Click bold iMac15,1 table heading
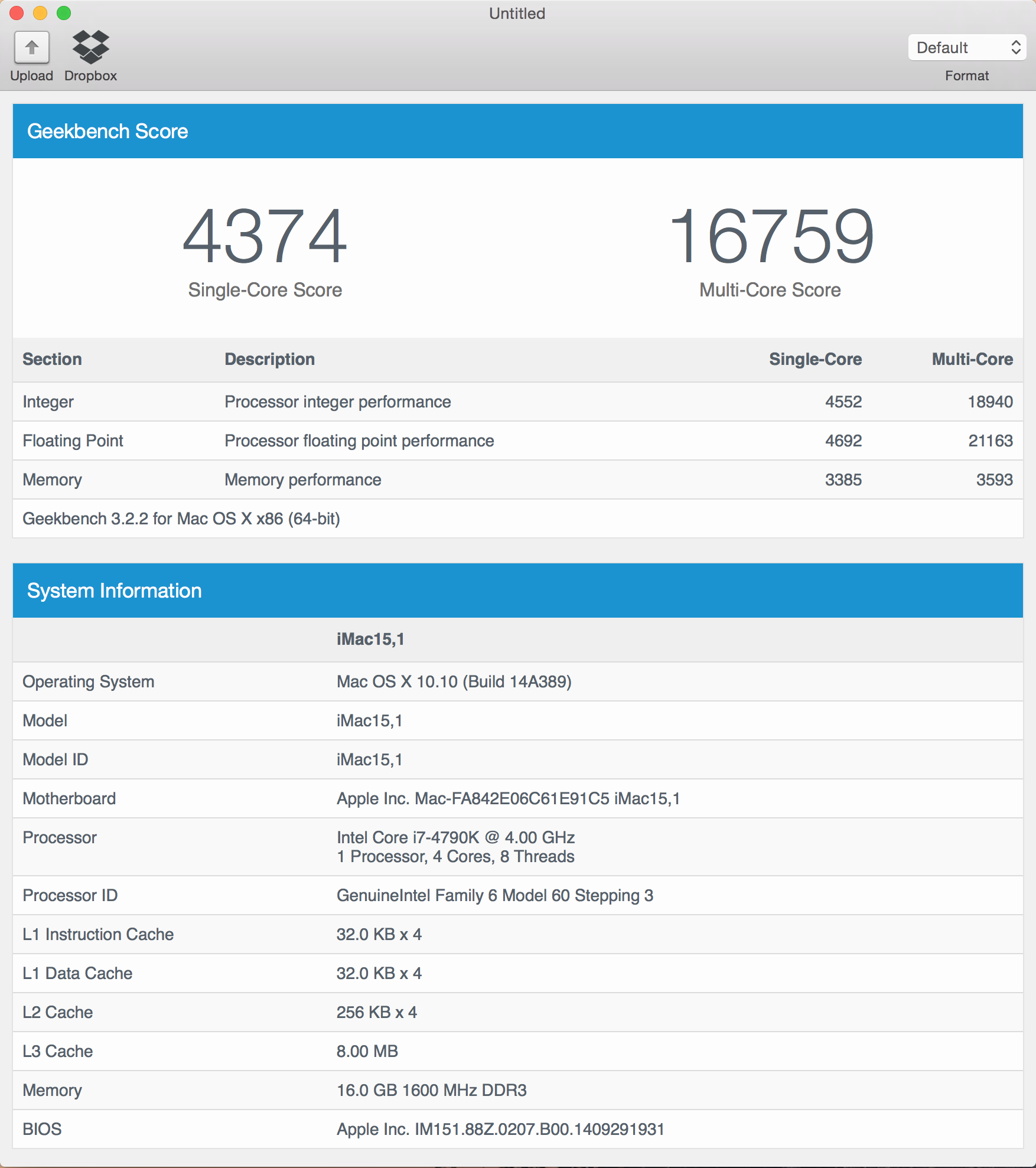The height and width of the screenshot is (1168, 1036). 370,640
